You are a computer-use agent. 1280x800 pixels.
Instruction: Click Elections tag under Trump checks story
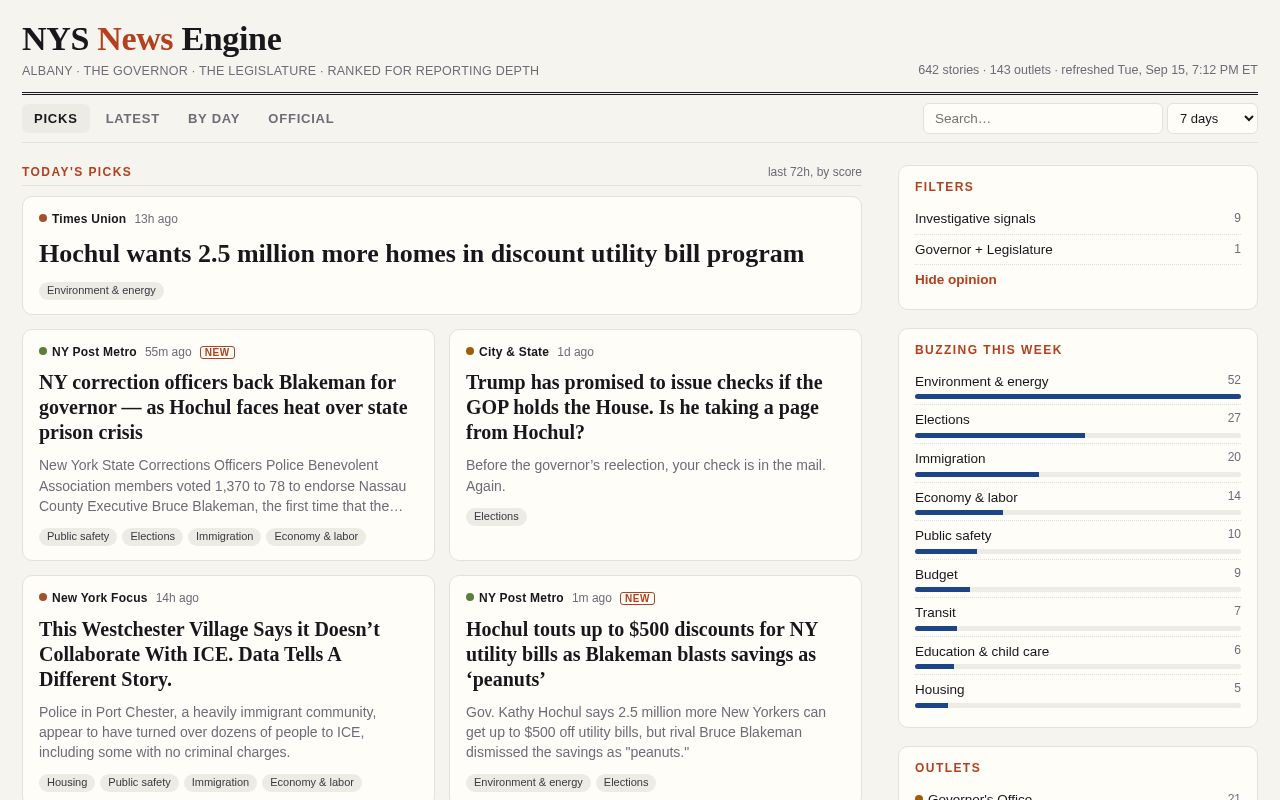click(x=496, y=517)
